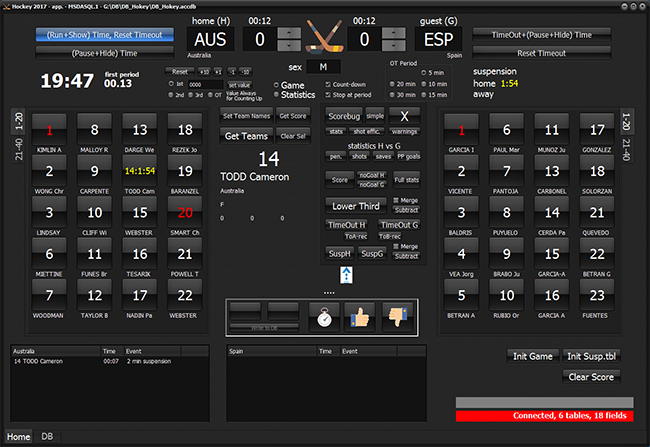Image resolution: width=650 pixels, height=447 pixels.
Task: Click the Init Game button
Action: tap(533, 356)
